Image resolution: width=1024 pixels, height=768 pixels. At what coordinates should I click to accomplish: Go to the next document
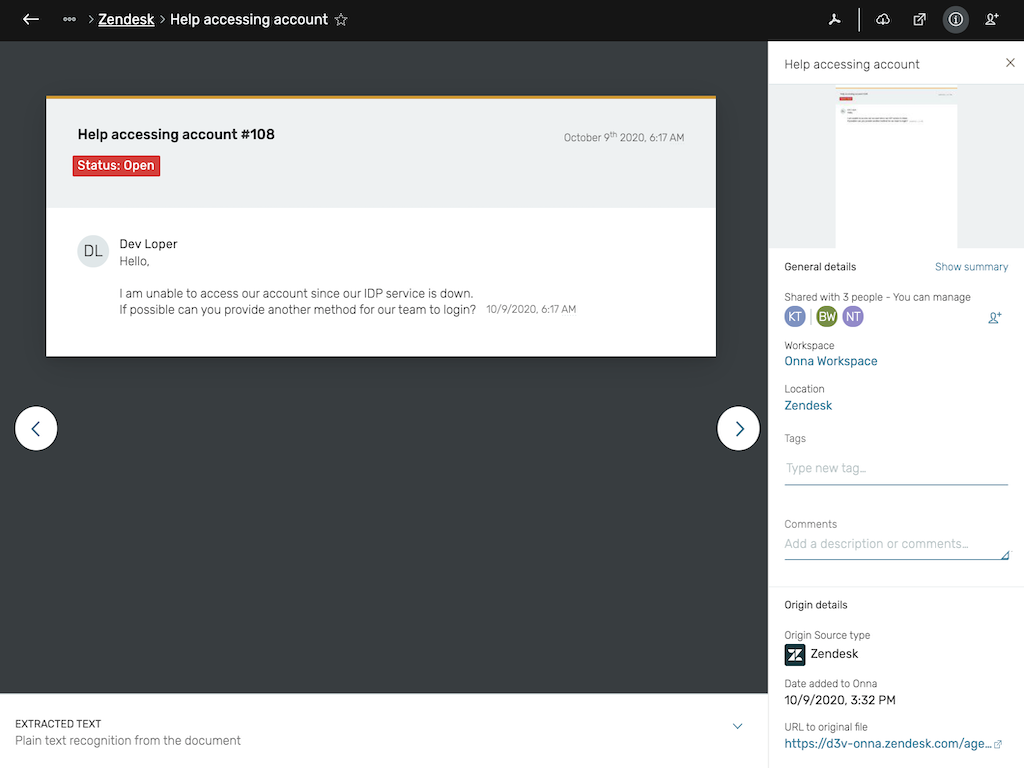[739, 429]
